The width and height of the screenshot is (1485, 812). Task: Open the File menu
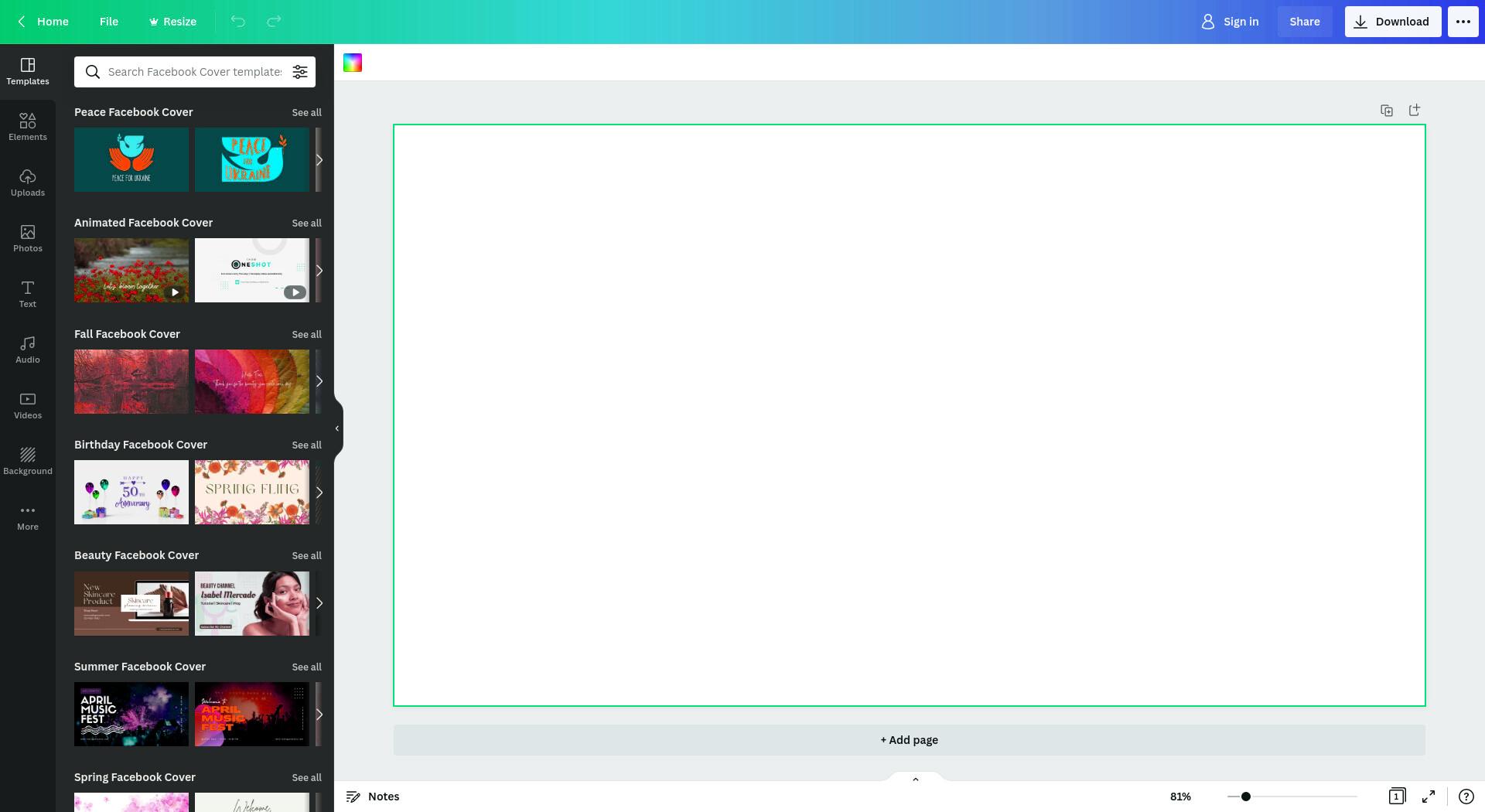[109, 22]
